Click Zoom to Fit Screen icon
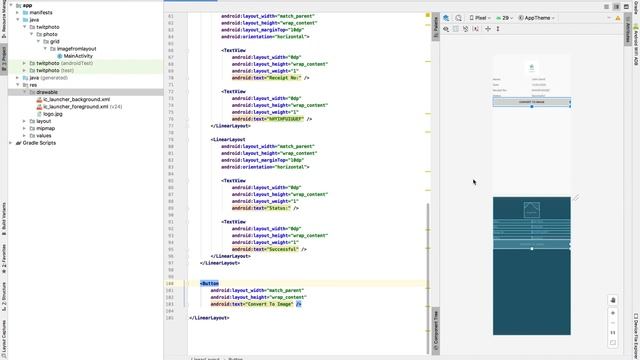This screenshot has height=360, width=640. pos(613,343)
